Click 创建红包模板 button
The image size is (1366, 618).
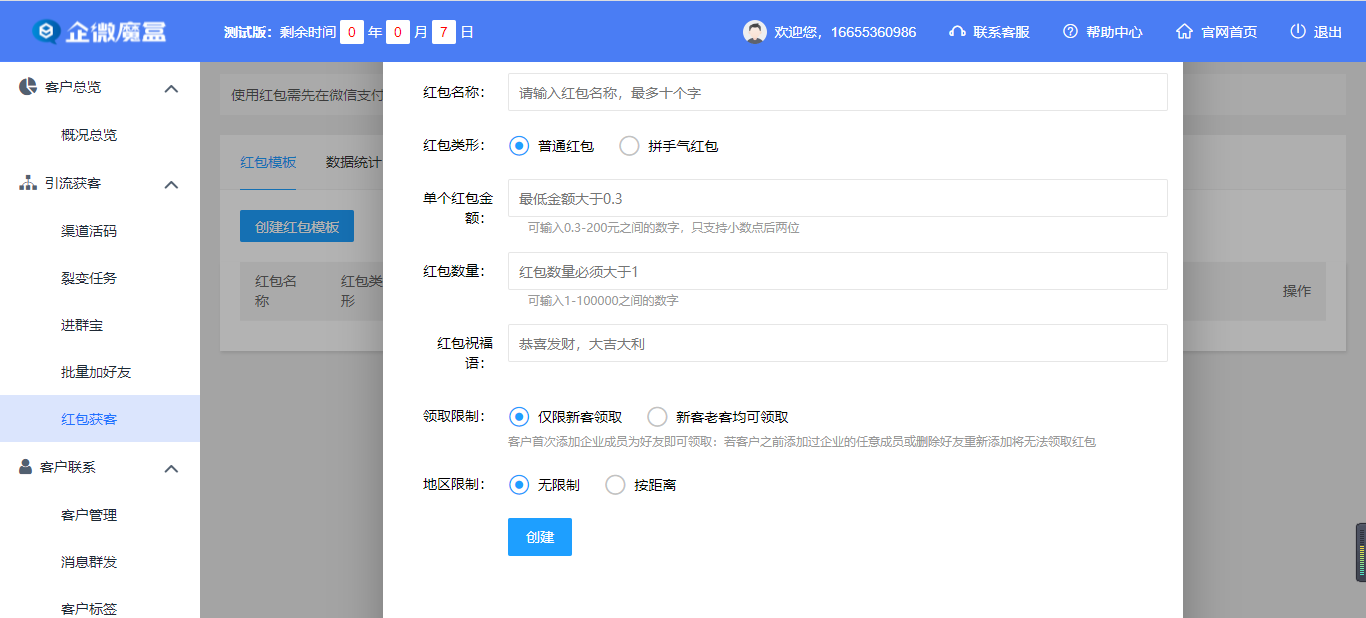(x=297, y=227)
